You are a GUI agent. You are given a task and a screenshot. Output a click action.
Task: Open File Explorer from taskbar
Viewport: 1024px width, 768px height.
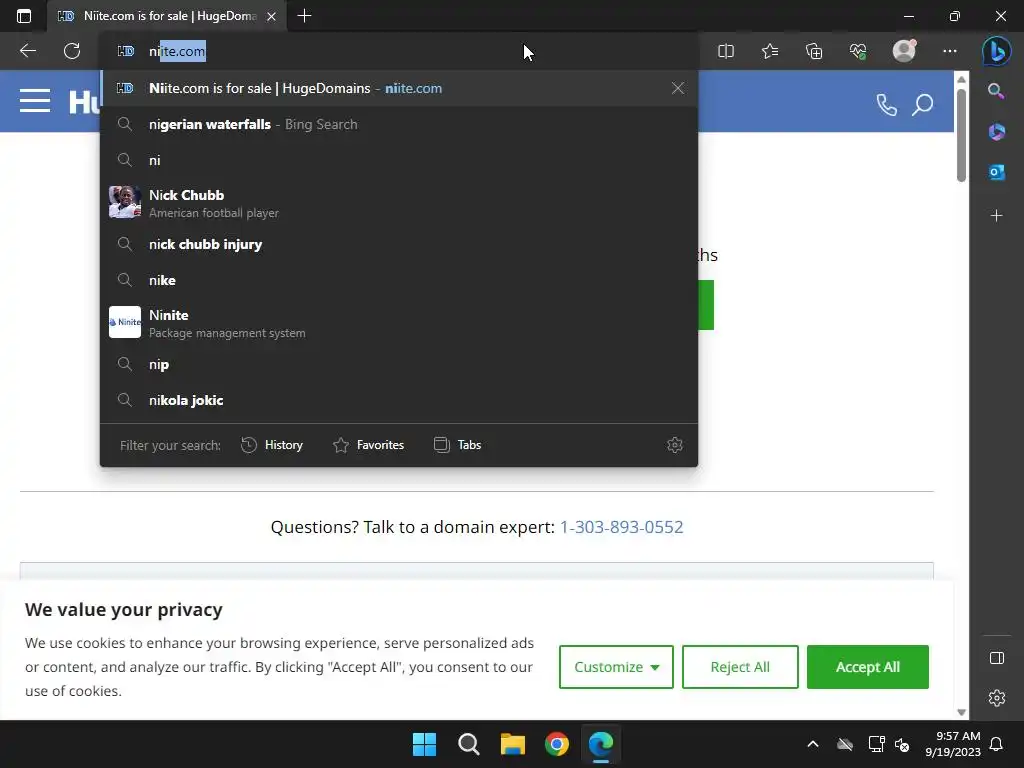point(513,744)
